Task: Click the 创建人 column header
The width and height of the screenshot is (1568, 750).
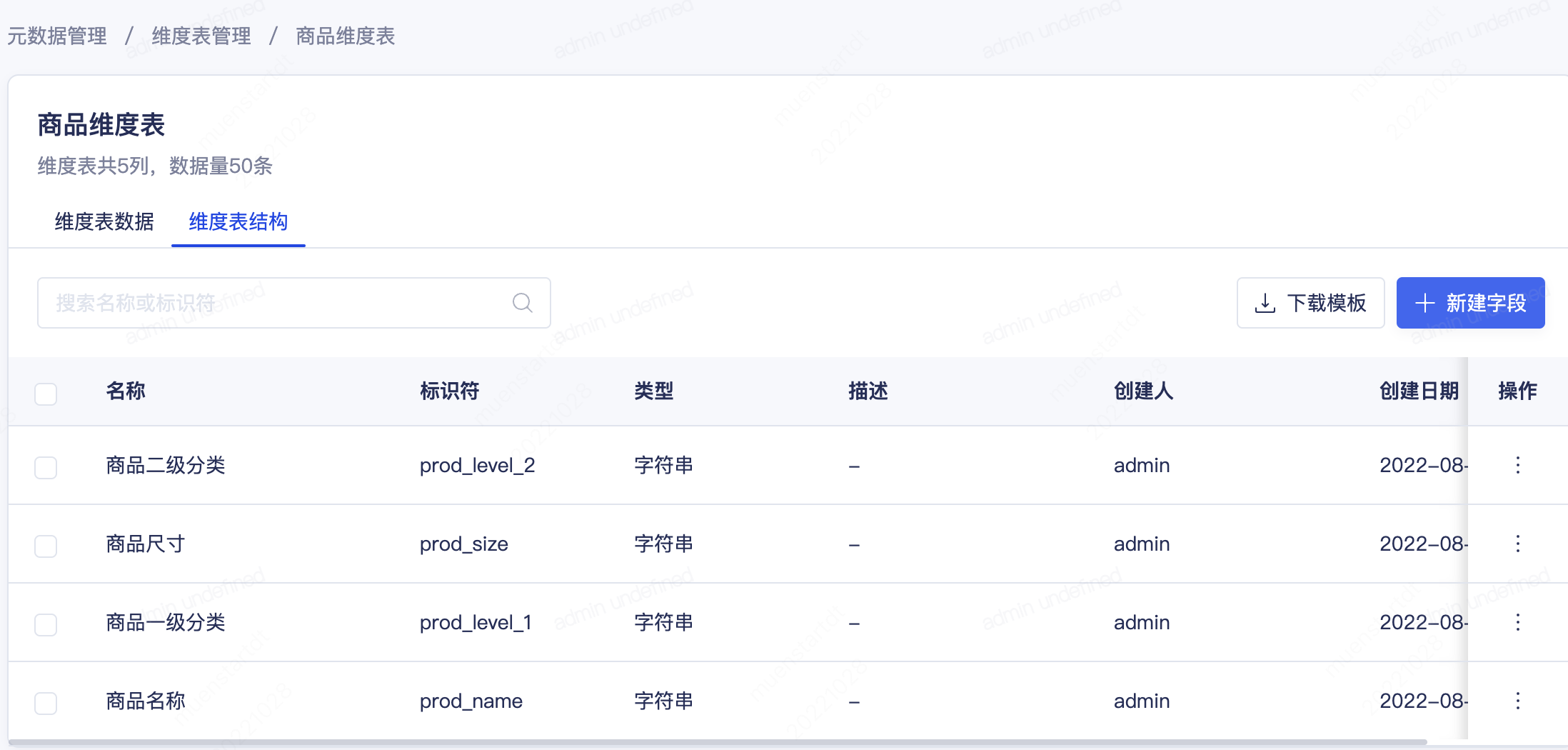Action: [x=1144, y=391]
